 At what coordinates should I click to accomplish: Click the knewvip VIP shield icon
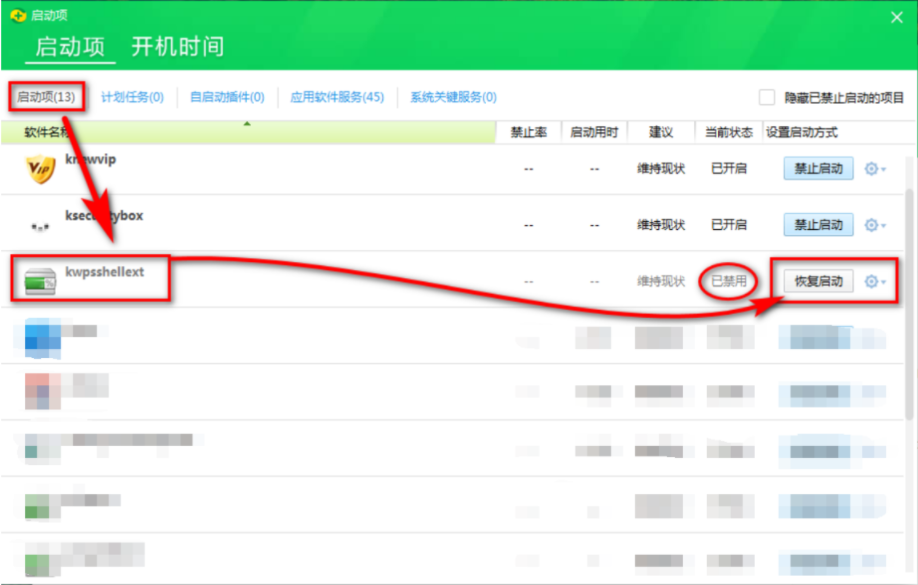pos(40,169)
